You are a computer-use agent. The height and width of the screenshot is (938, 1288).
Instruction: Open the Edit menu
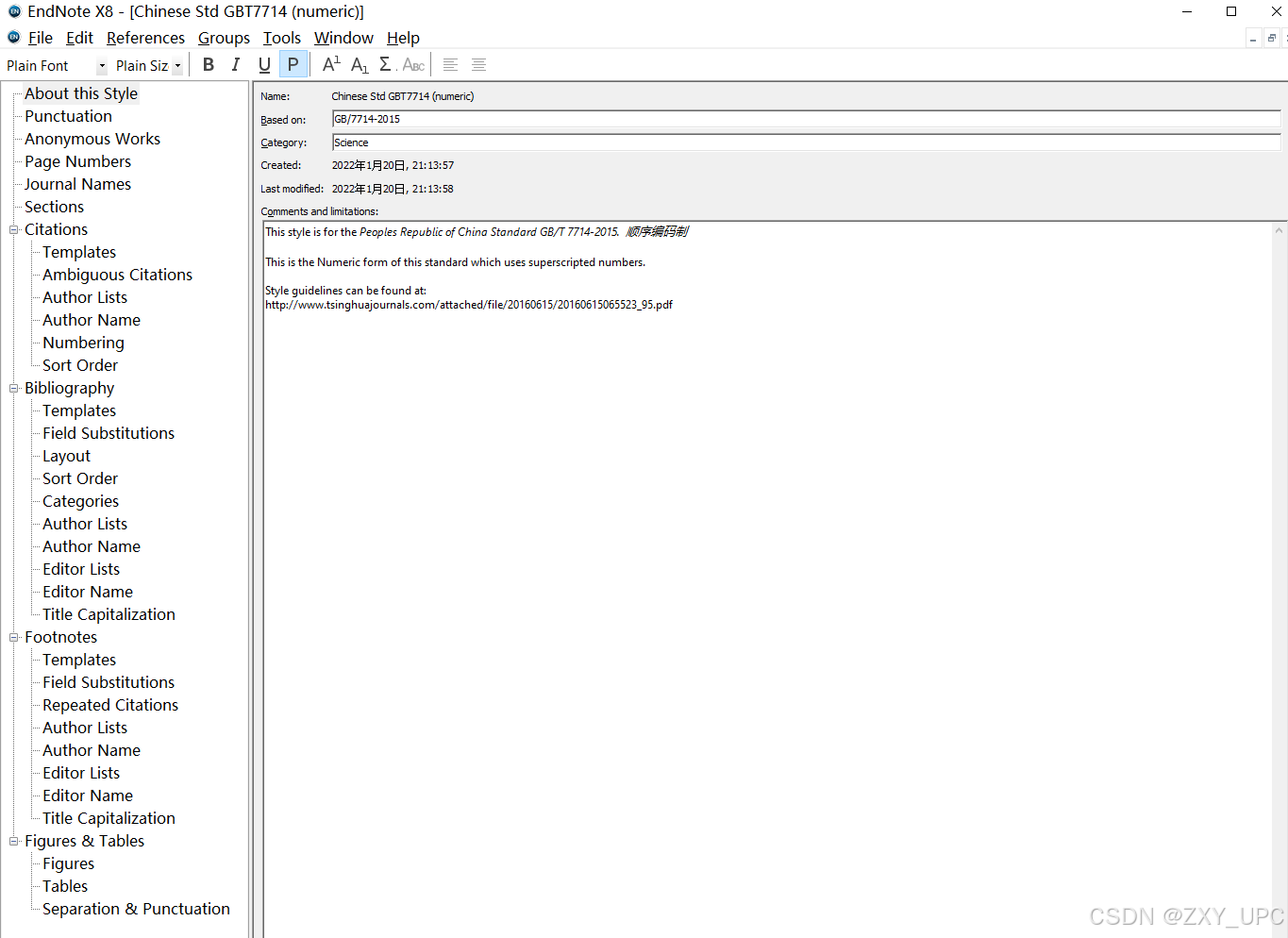coord(79,38)
